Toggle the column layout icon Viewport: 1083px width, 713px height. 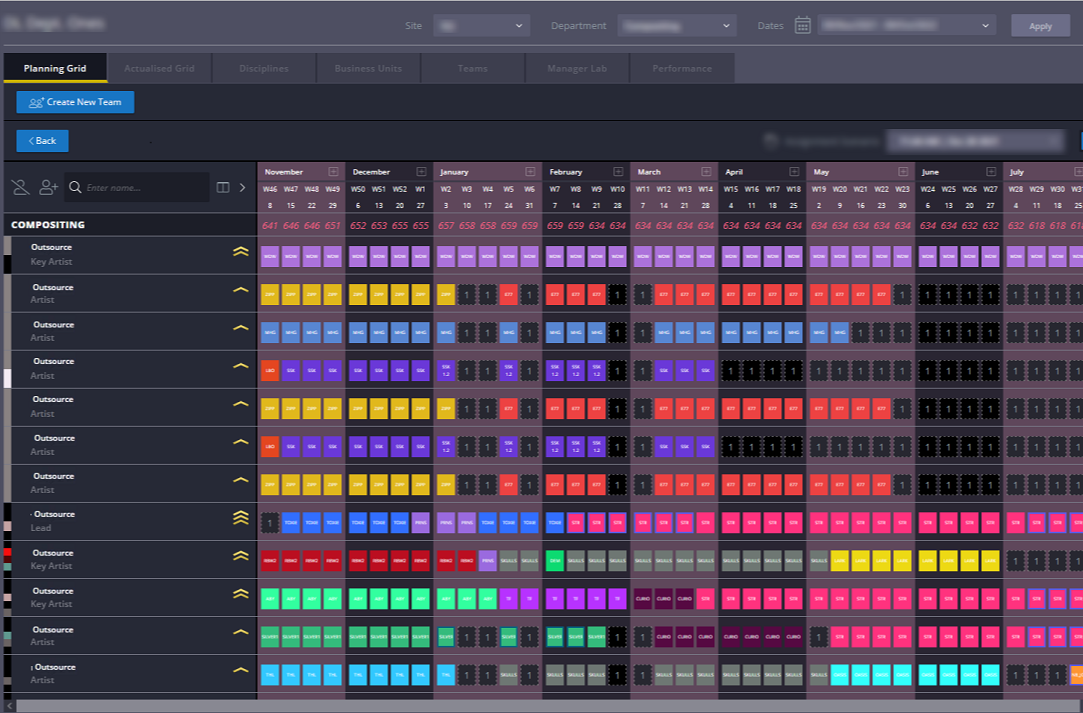coord(222,187)
